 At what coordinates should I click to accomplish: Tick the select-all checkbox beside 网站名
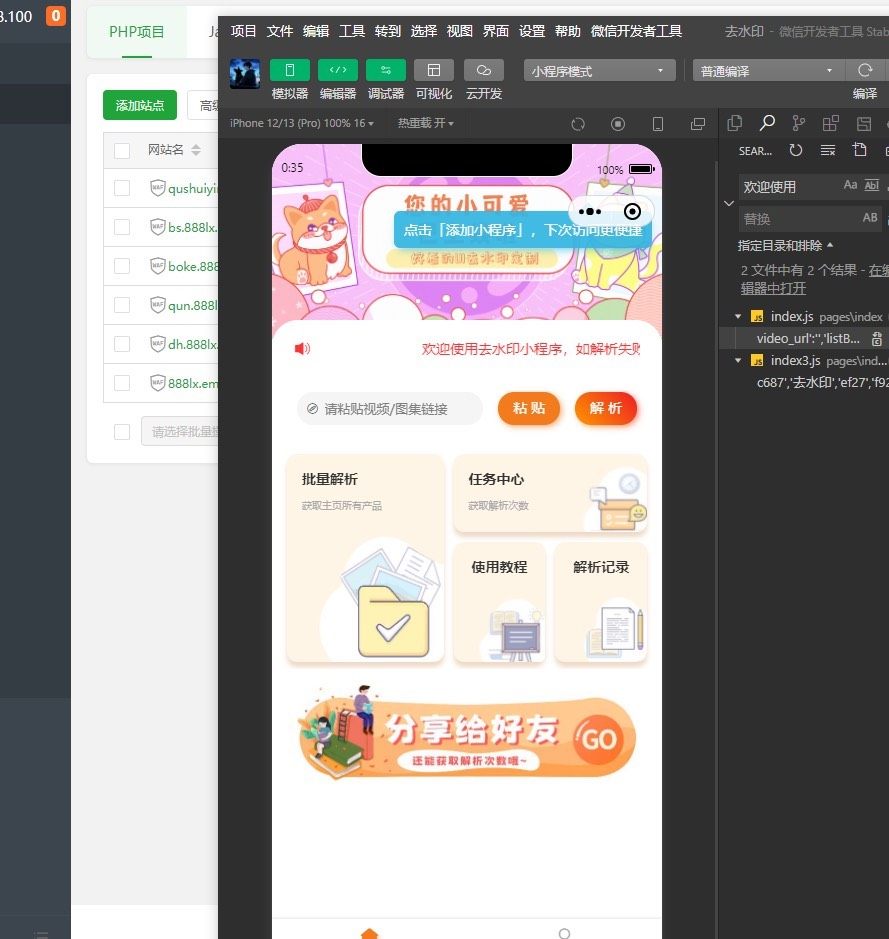point(122,150)
